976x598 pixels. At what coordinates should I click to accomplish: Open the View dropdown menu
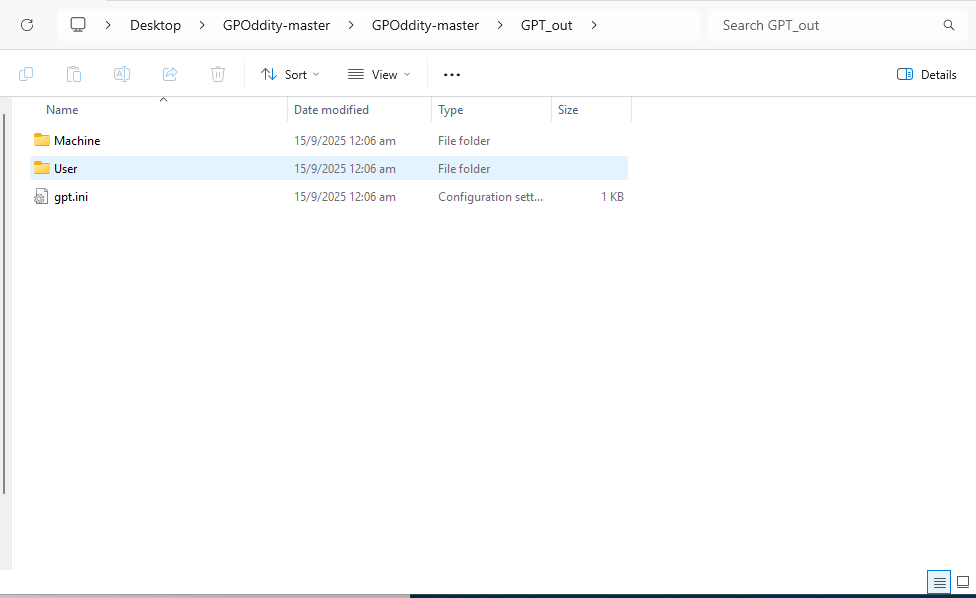click(379, 74)
